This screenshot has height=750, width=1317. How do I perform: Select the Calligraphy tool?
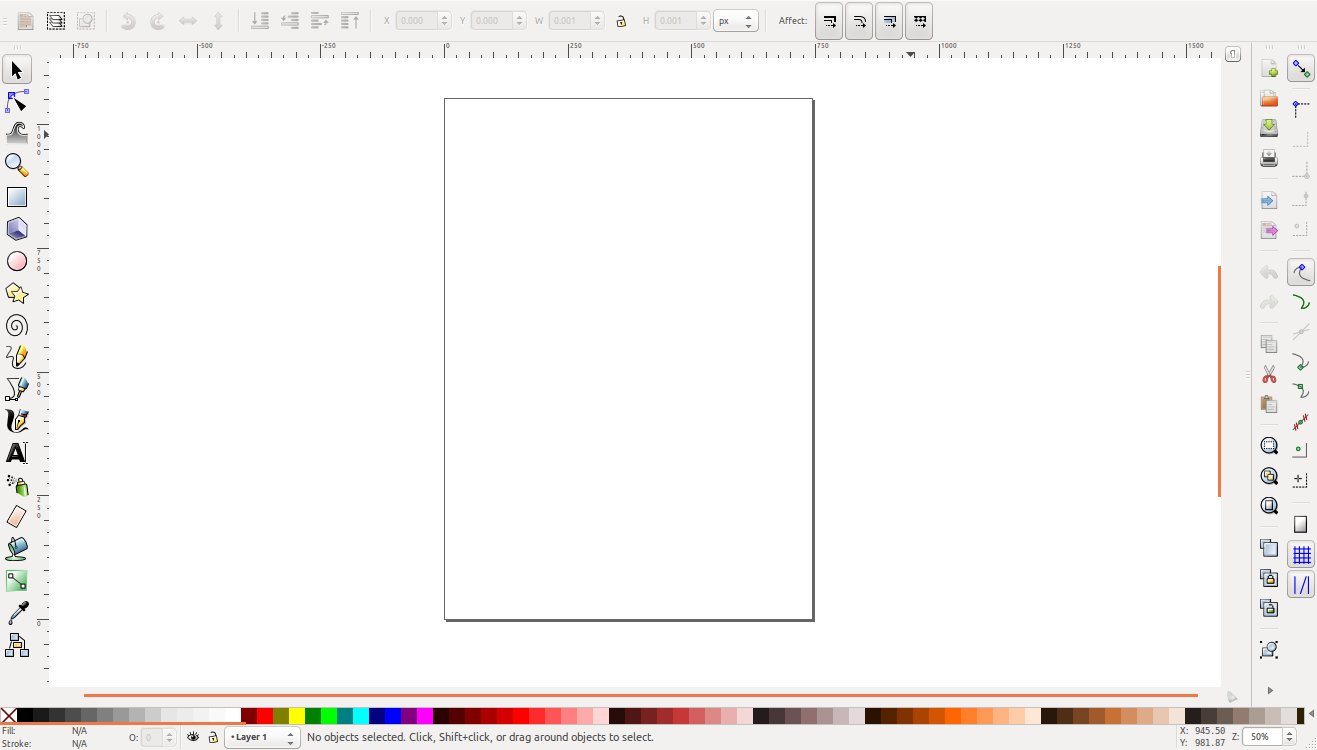pos(17,421)
